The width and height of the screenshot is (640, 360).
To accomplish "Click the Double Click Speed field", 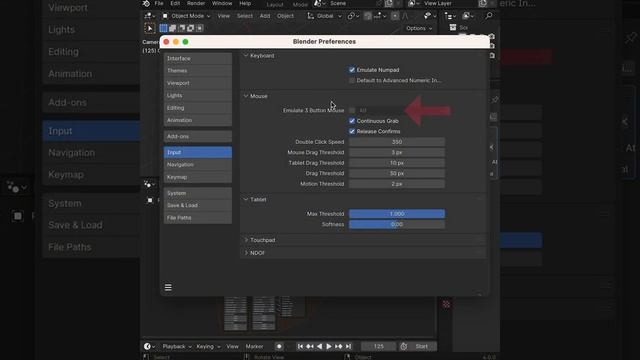I will coord(397,142).
